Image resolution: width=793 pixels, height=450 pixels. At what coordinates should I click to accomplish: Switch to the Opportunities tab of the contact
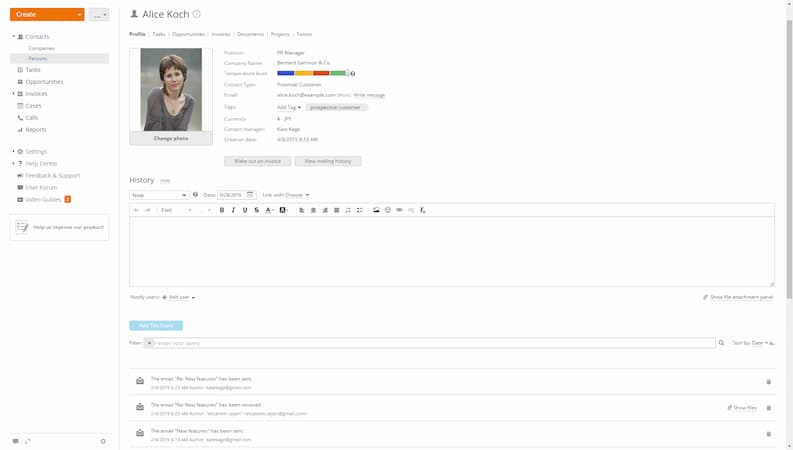pos(188,34)
